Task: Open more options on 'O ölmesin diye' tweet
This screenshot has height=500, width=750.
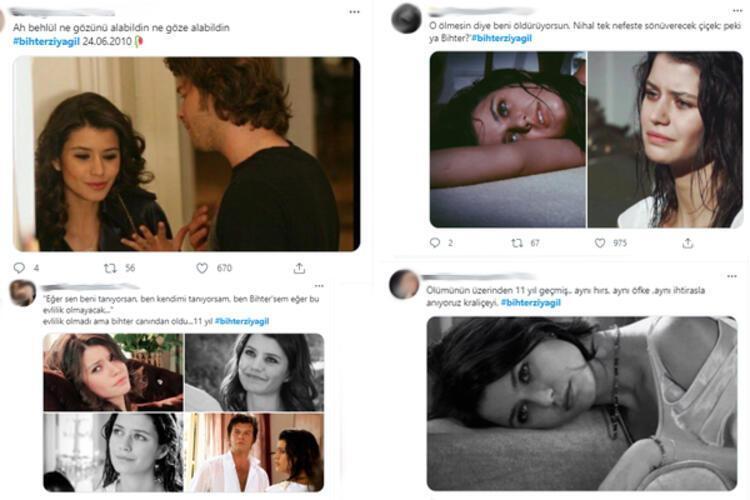Action: pos(728,11)
